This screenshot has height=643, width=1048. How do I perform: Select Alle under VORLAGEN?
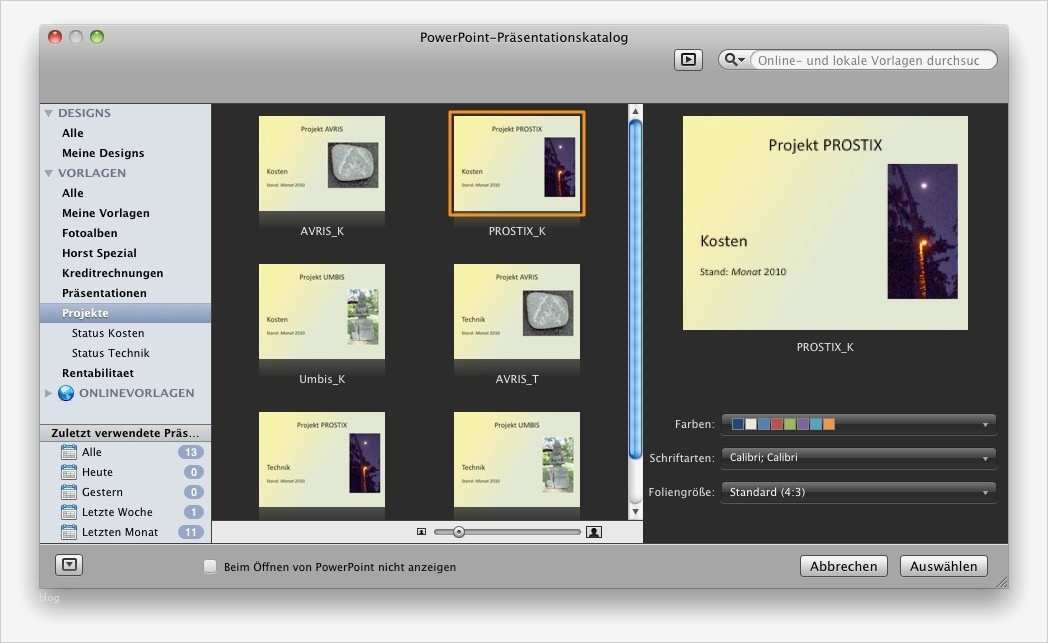[x=73, y=193]
